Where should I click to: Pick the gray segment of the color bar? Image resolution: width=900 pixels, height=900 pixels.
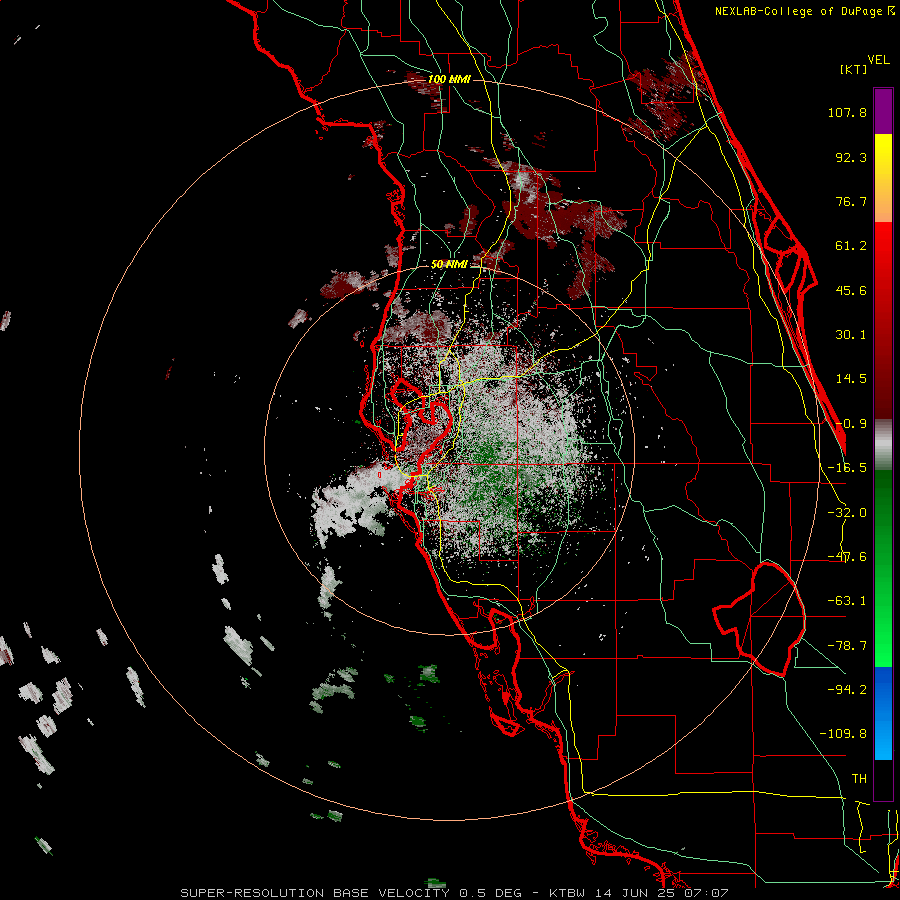[x=883, y=445]
